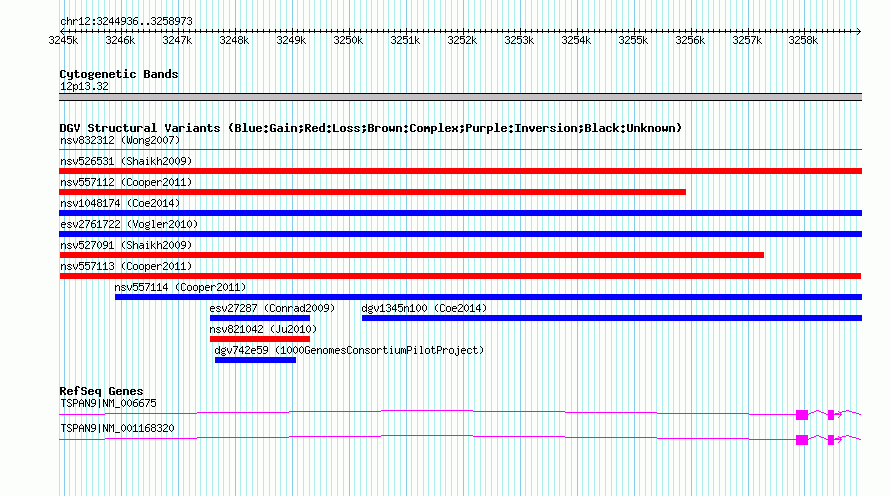Select the blue bar under dgv742e59

tap(255, 360)
